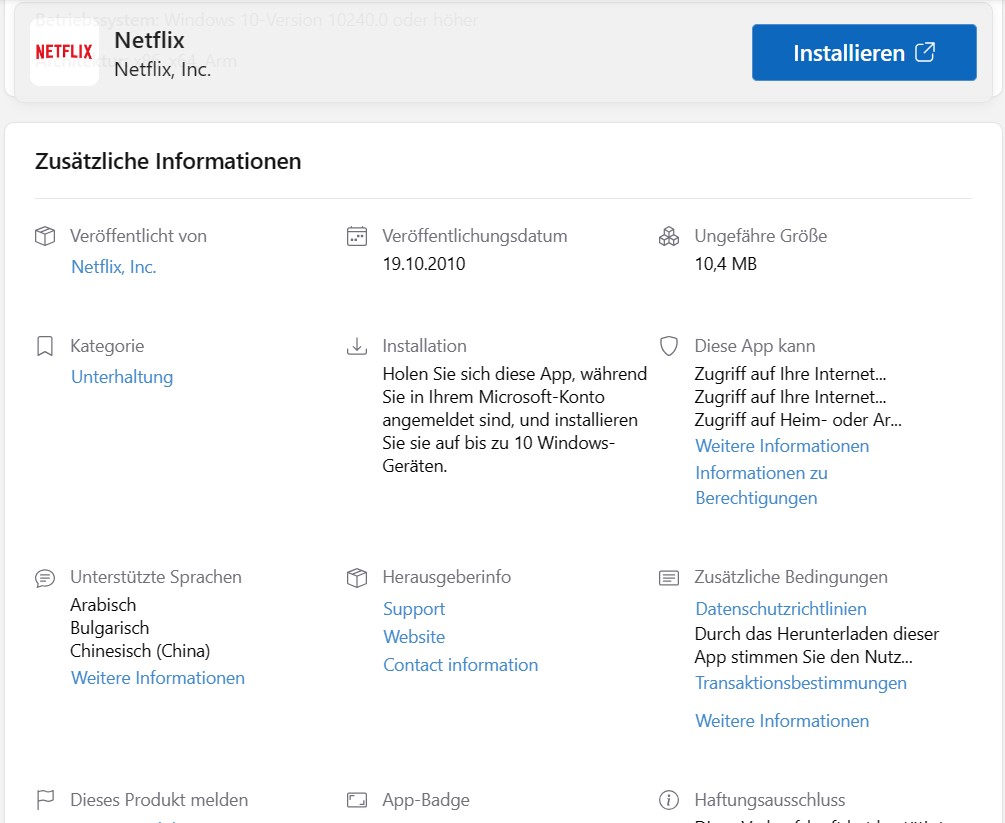The image size is (1005, 823).
Task: Click the Netflix title in the header
Action: pyautogui.click(x=149, y=40)
